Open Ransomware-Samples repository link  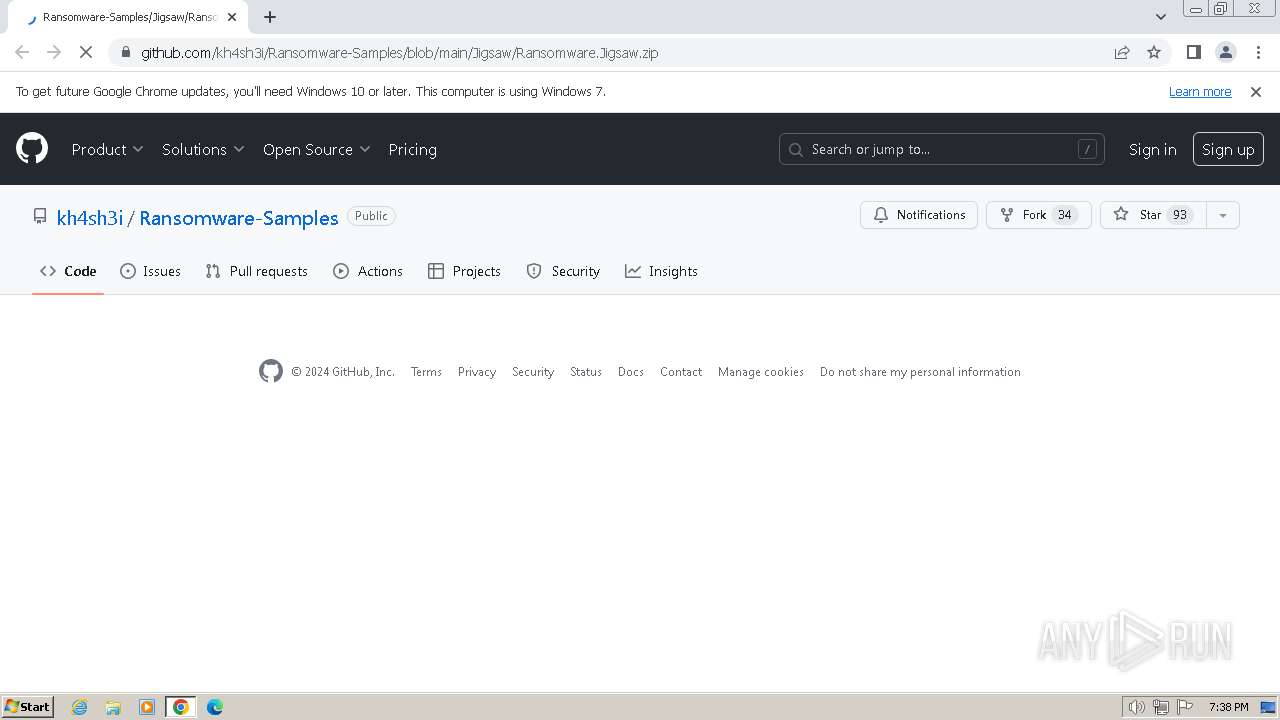239,217
